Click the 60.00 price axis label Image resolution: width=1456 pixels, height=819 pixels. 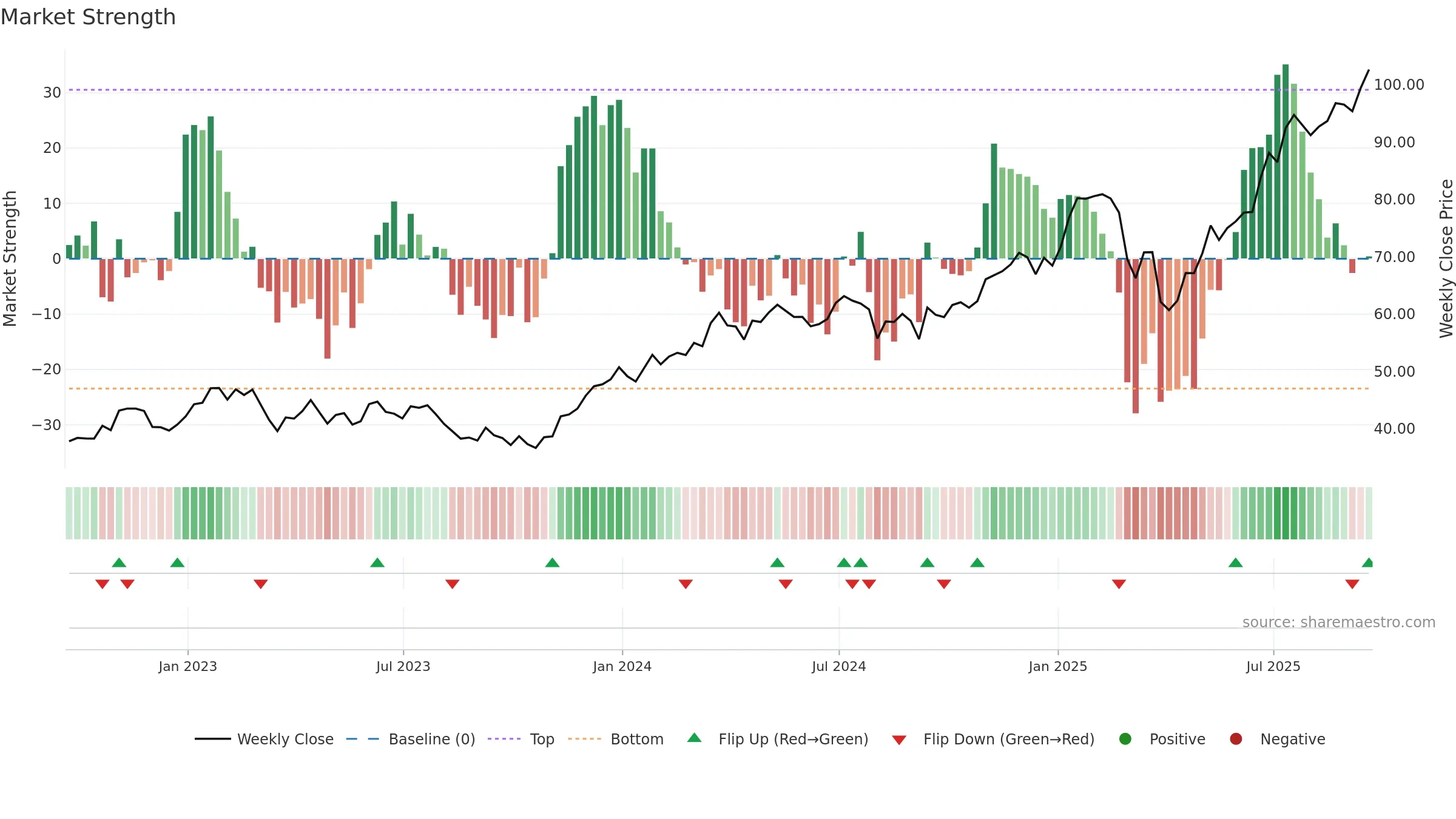point(1395,314)
